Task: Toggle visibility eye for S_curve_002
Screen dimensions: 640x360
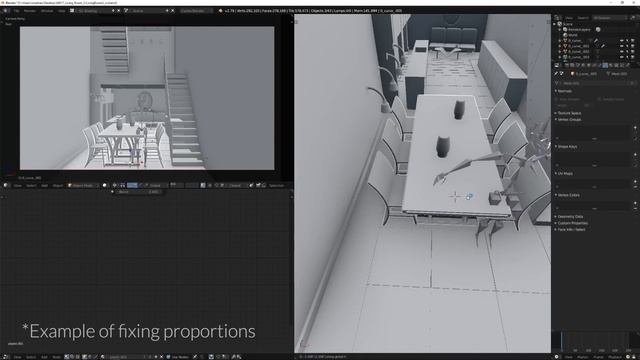Action: 622,51
